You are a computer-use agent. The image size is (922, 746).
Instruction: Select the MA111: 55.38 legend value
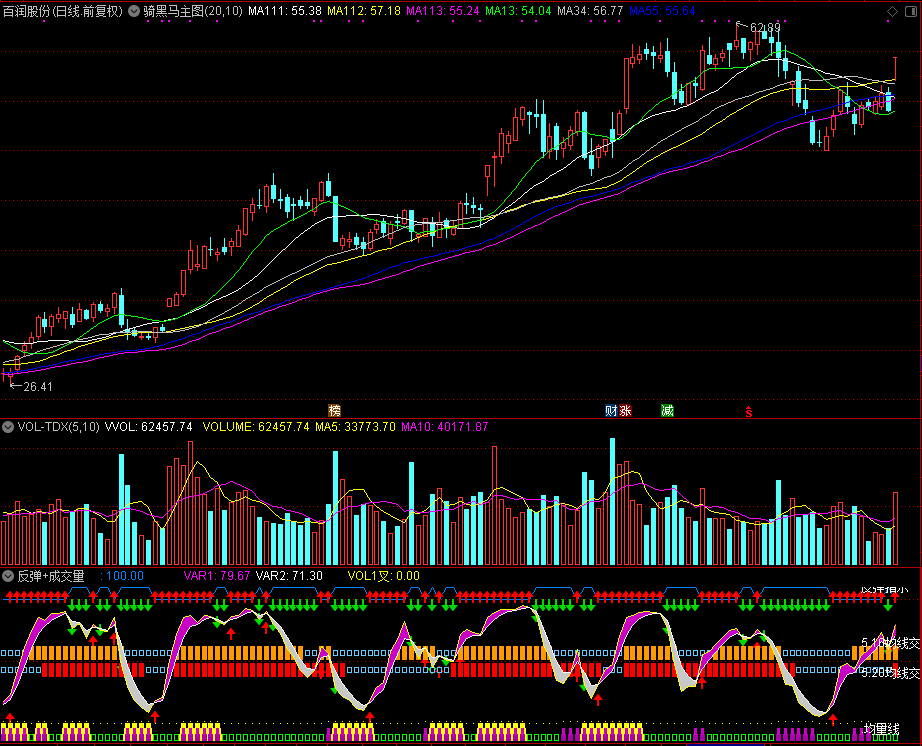[x=285, y=11]
